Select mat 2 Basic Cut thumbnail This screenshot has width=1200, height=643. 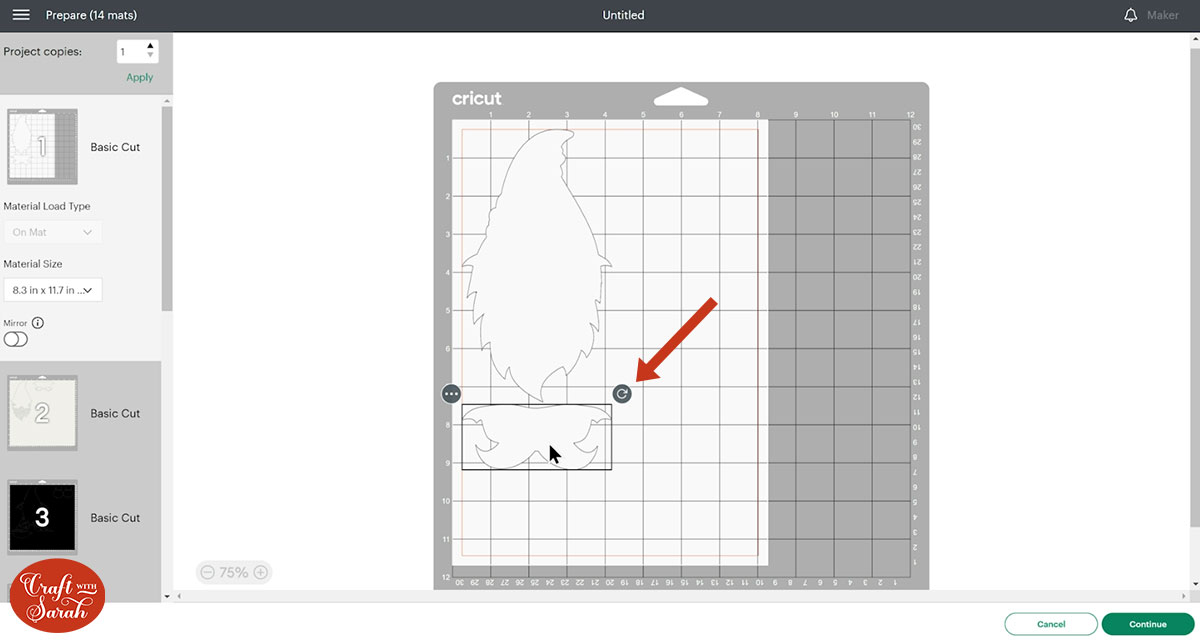pyautogui.click(x=42, y=413)
